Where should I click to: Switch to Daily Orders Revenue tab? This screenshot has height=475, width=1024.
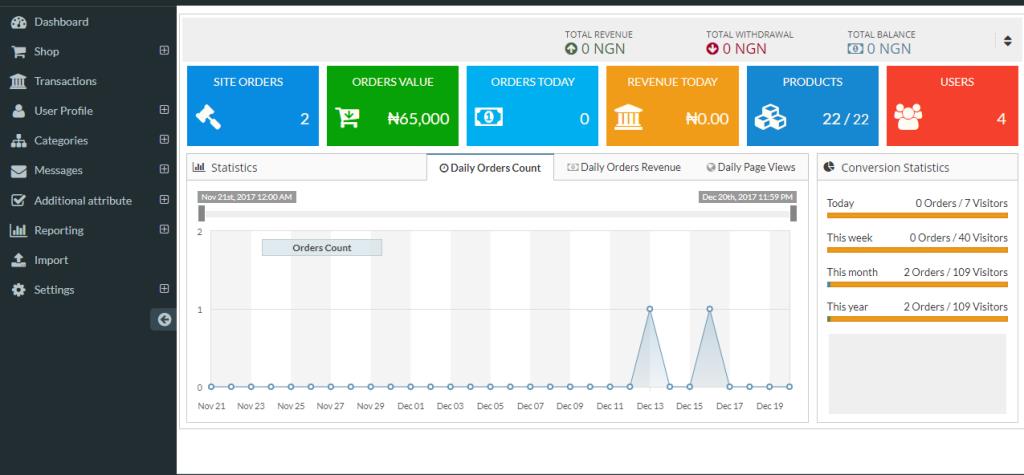(623, 167)
